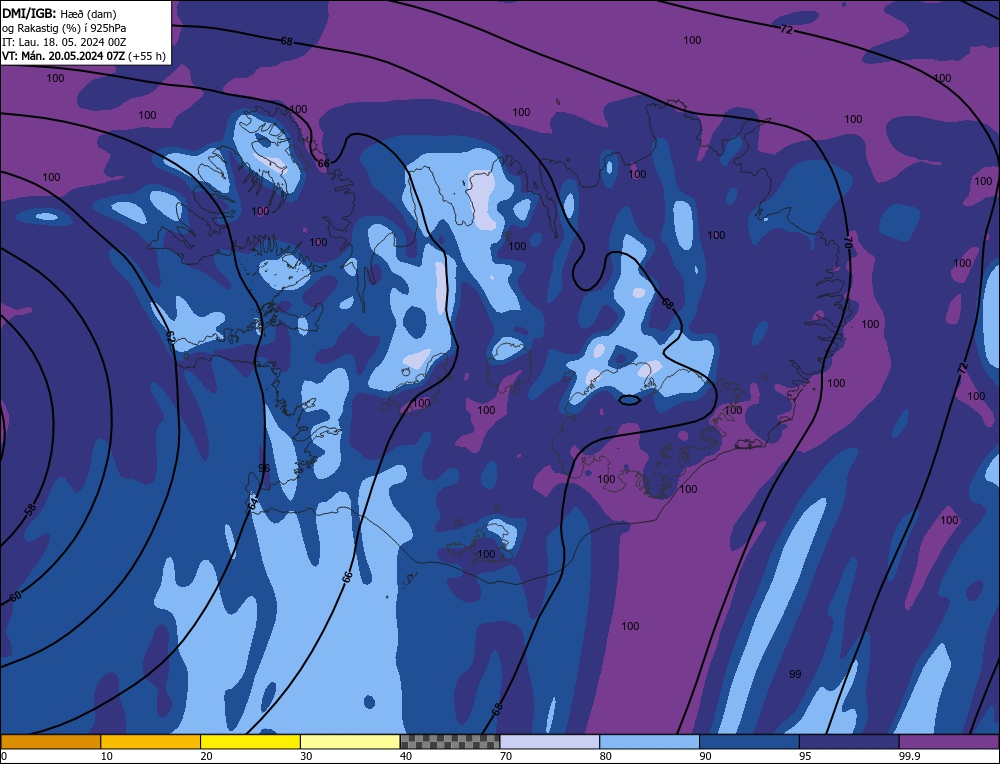Click the 'DMI/IGB: Hæð (dam)' title line
Image resolution: width=1000 pixels, height=764 pixels.
coord(59,13)
